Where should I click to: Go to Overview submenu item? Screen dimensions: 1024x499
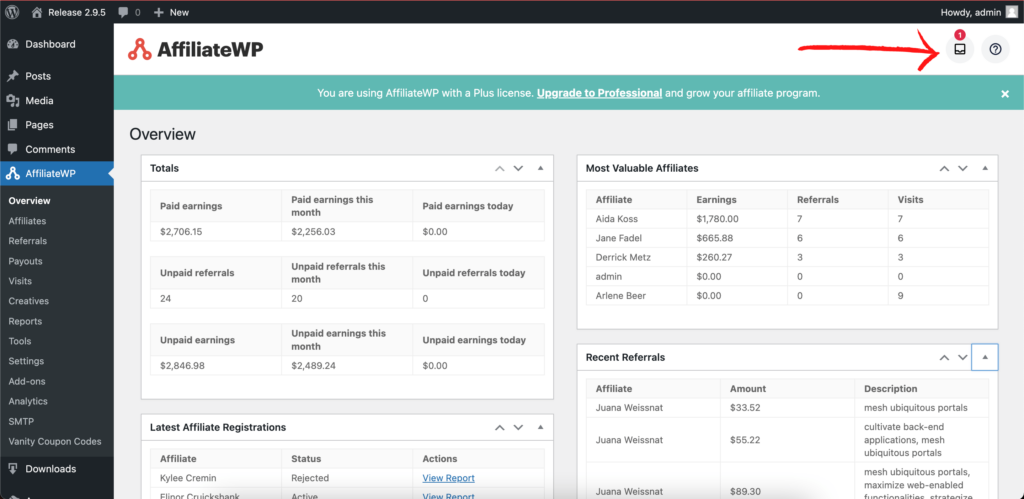(x=29, y=201)
